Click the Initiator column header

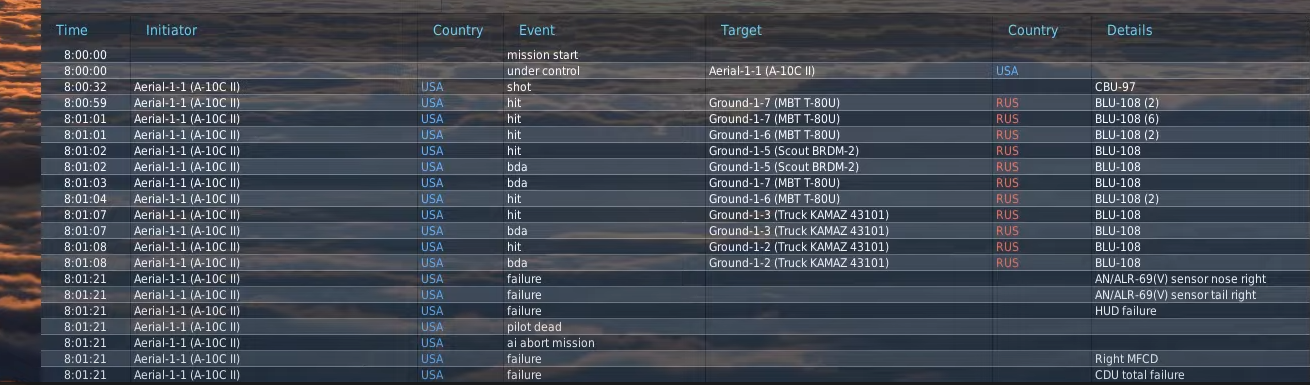tap(172, 30)
